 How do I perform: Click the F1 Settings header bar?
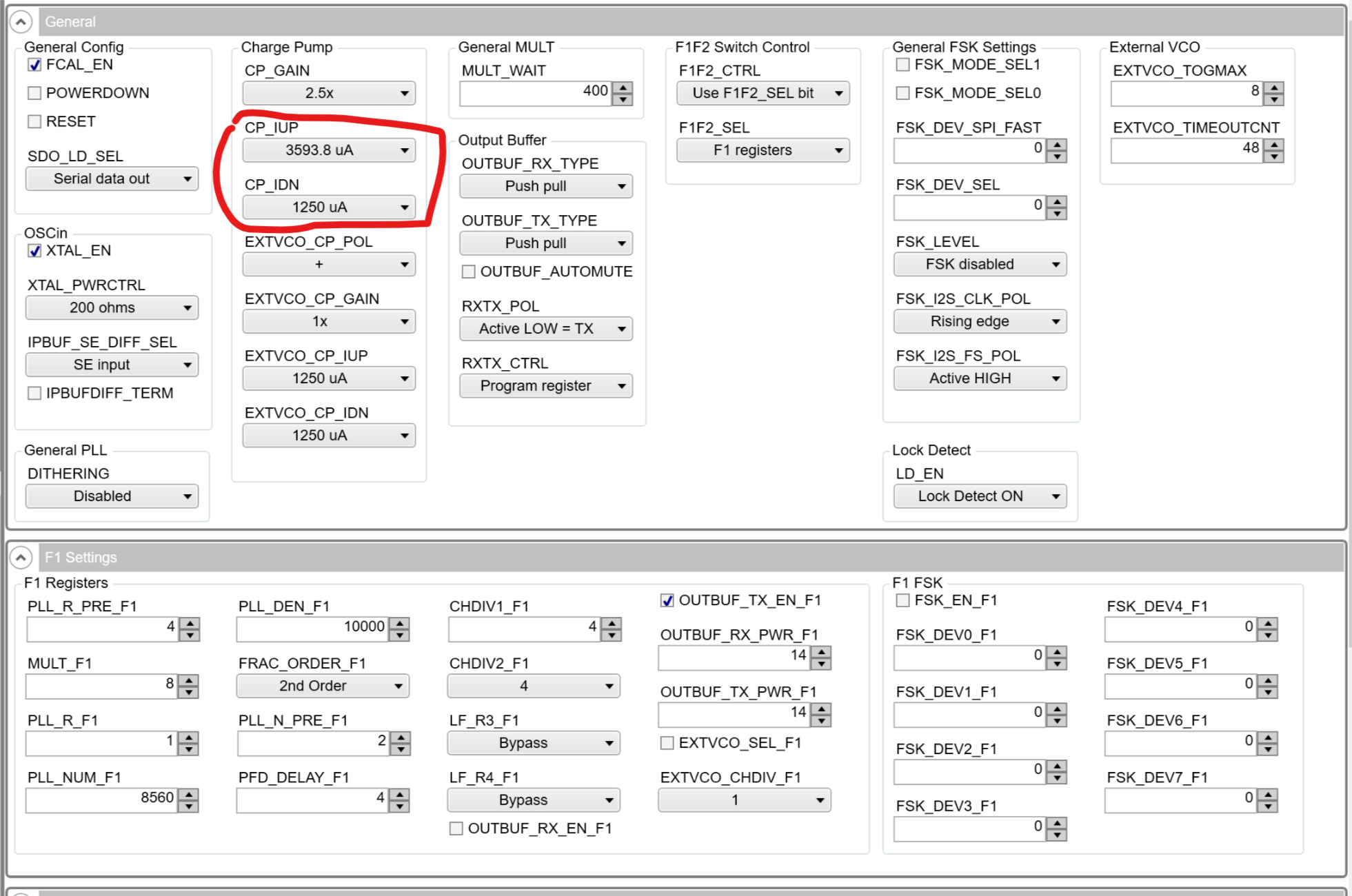point(689,557)
